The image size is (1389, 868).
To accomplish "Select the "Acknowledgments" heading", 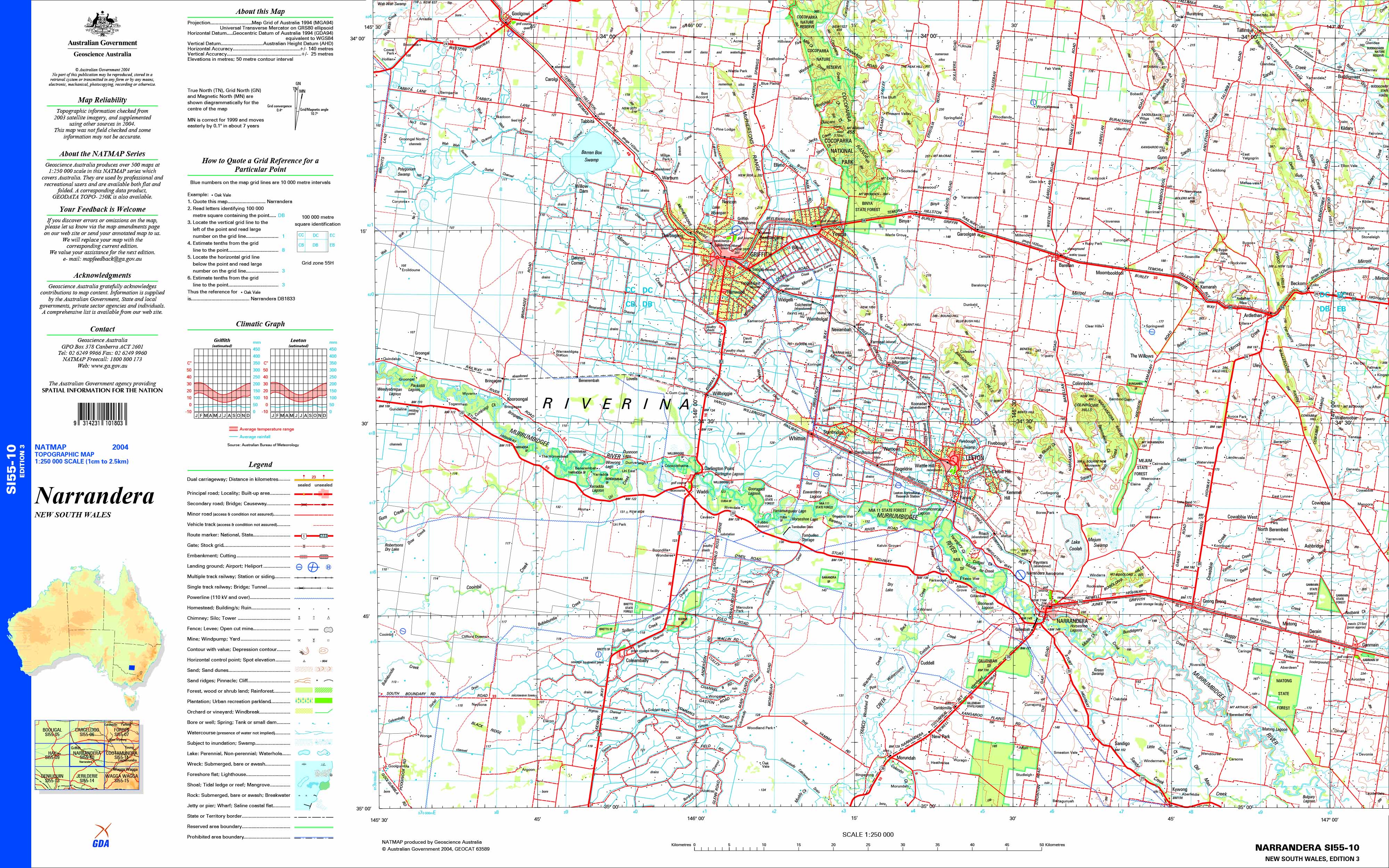I will pos(102,276).
